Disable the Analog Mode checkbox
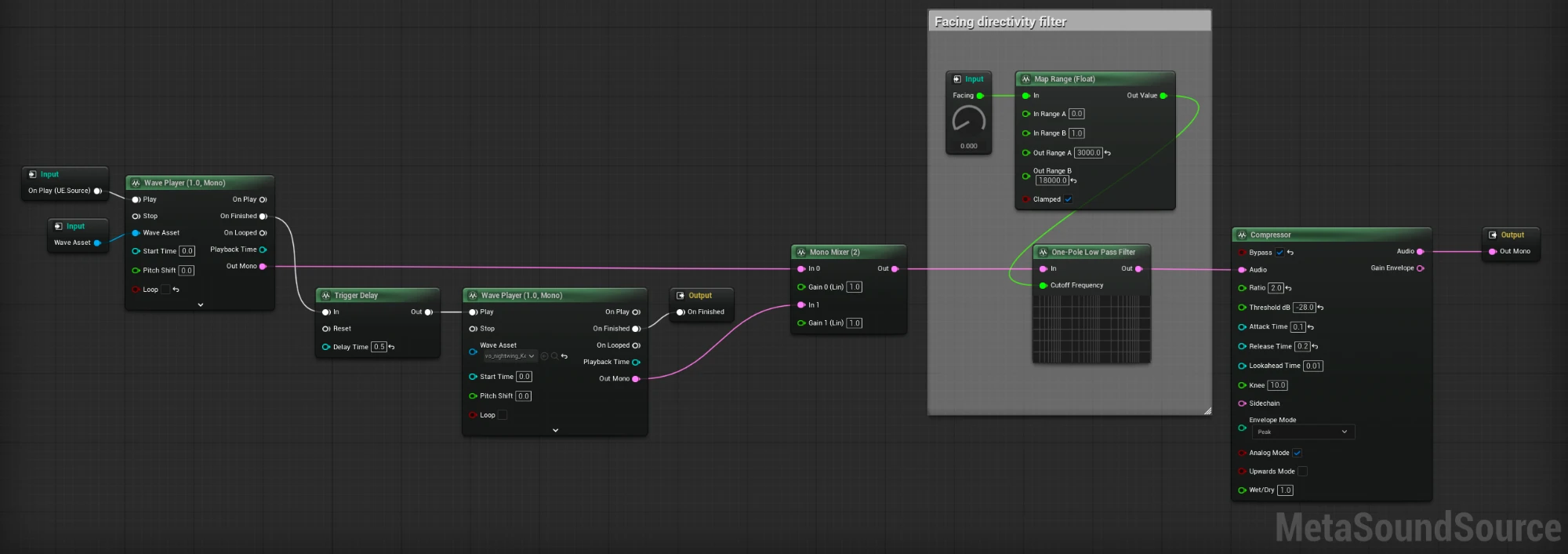 coord(1297,453)
